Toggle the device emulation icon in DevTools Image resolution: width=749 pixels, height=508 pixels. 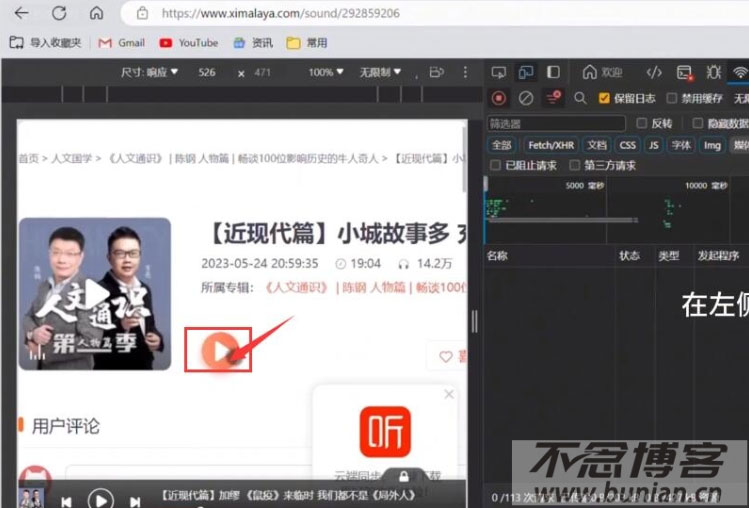[x=525, y=72]
